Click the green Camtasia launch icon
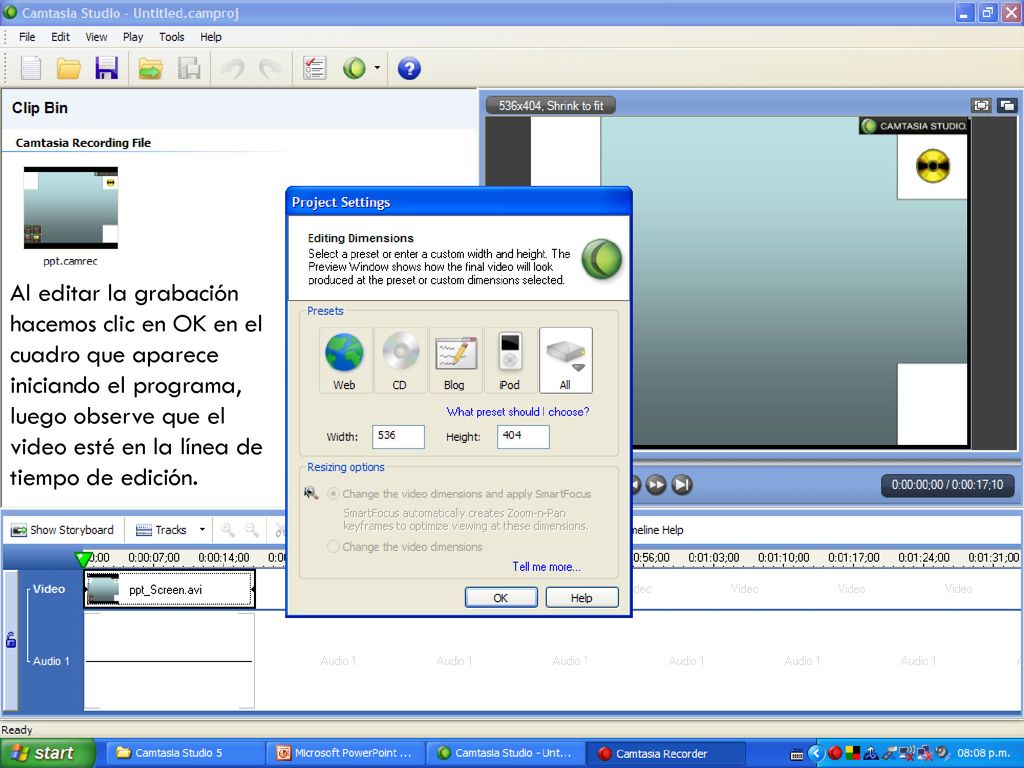The height and width of the screenshot is (768, 1024). pyautogui.click(x=355, y=68)
